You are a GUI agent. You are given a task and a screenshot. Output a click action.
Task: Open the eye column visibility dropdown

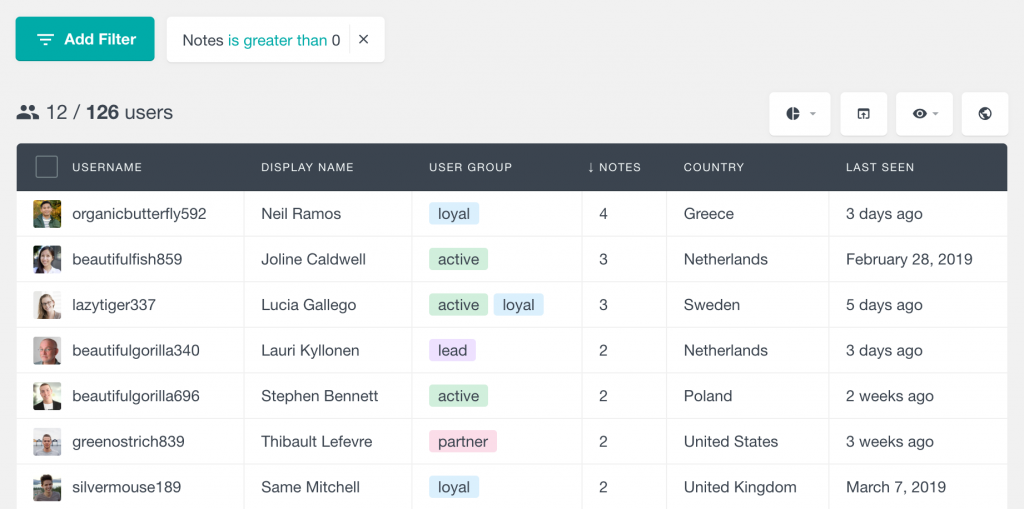924,114
